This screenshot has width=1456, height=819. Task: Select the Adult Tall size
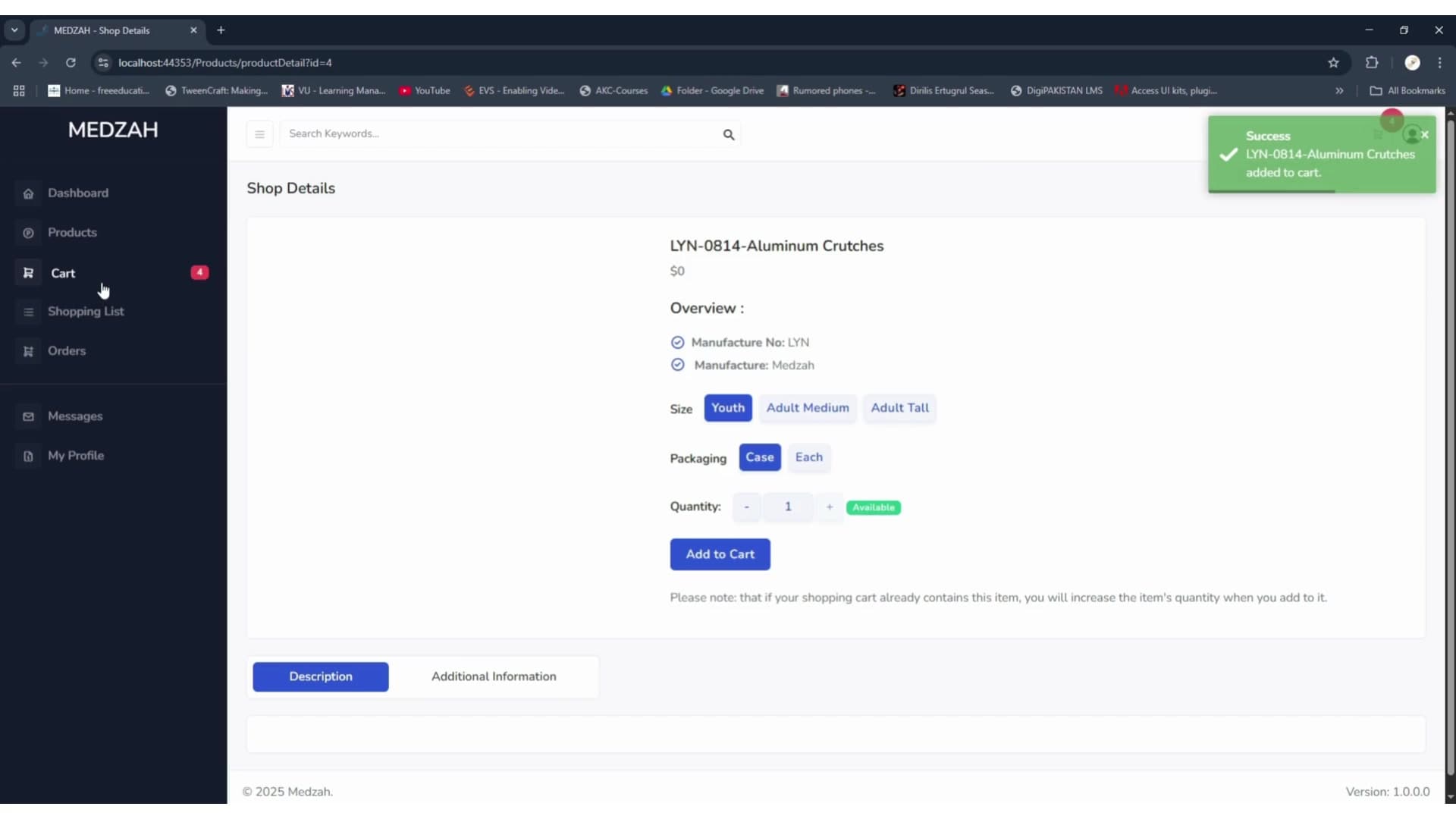(899, 408)
